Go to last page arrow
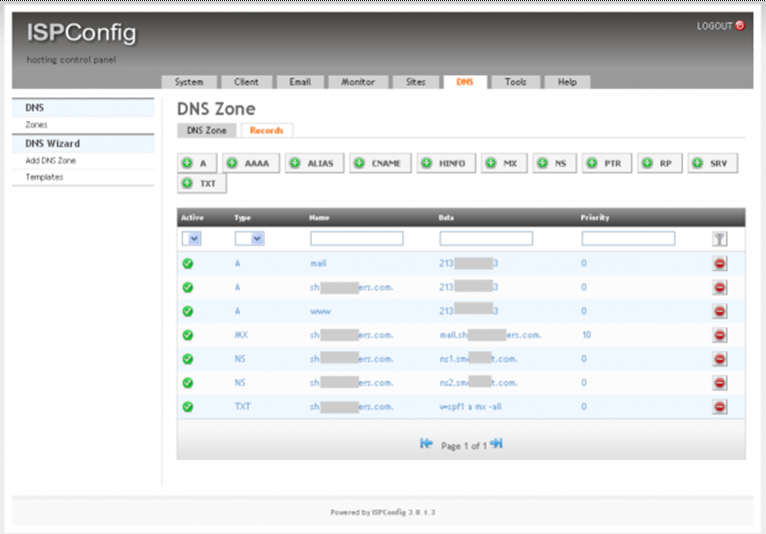This screenshot has height=534, width=766. point(496,443)
